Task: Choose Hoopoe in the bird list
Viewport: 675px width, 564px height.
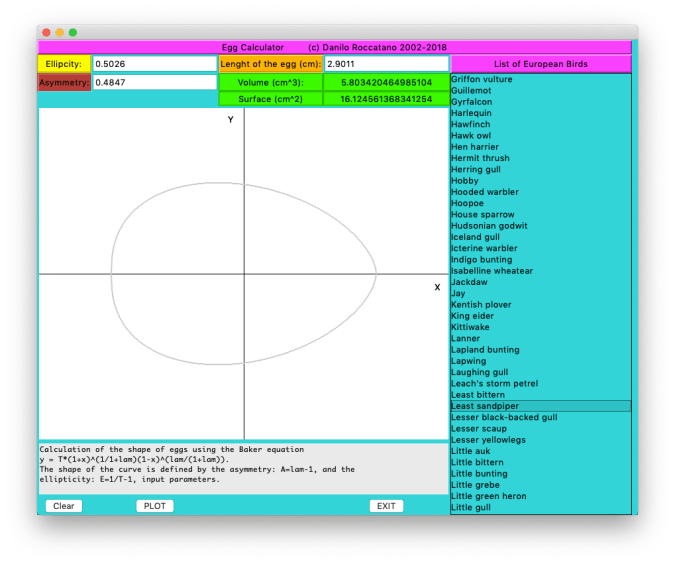Action: pos(467,203)
